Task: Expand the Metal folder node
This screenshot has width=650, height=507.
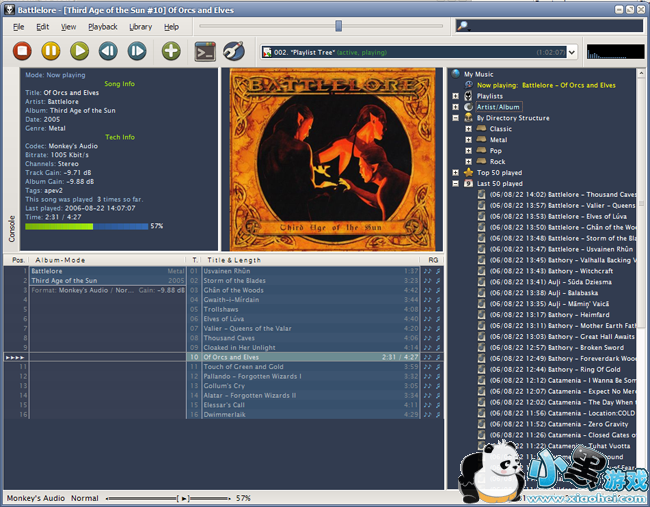Action: pyautogui.click(x=467, y=140)
